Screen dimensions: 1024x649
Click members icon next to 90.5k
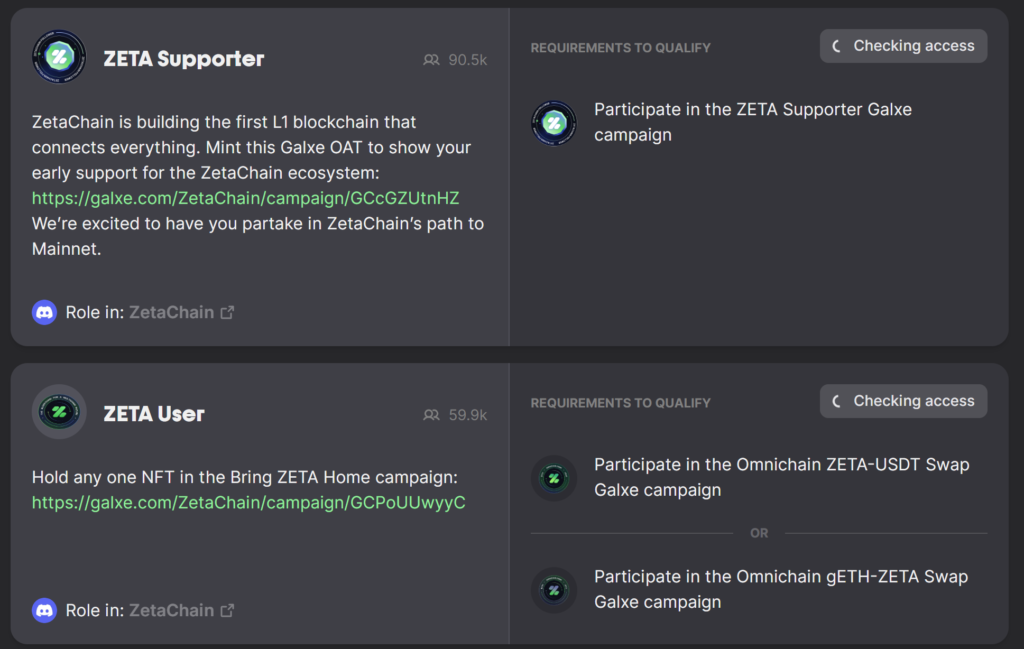[431, 60]
